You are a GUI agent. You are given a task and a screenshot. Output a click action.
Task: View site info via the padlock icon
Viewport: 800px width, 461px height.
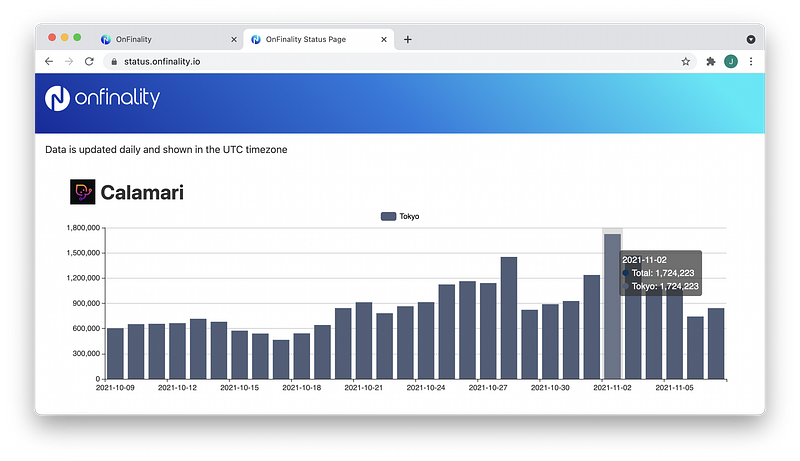click(x=114, y=61)
